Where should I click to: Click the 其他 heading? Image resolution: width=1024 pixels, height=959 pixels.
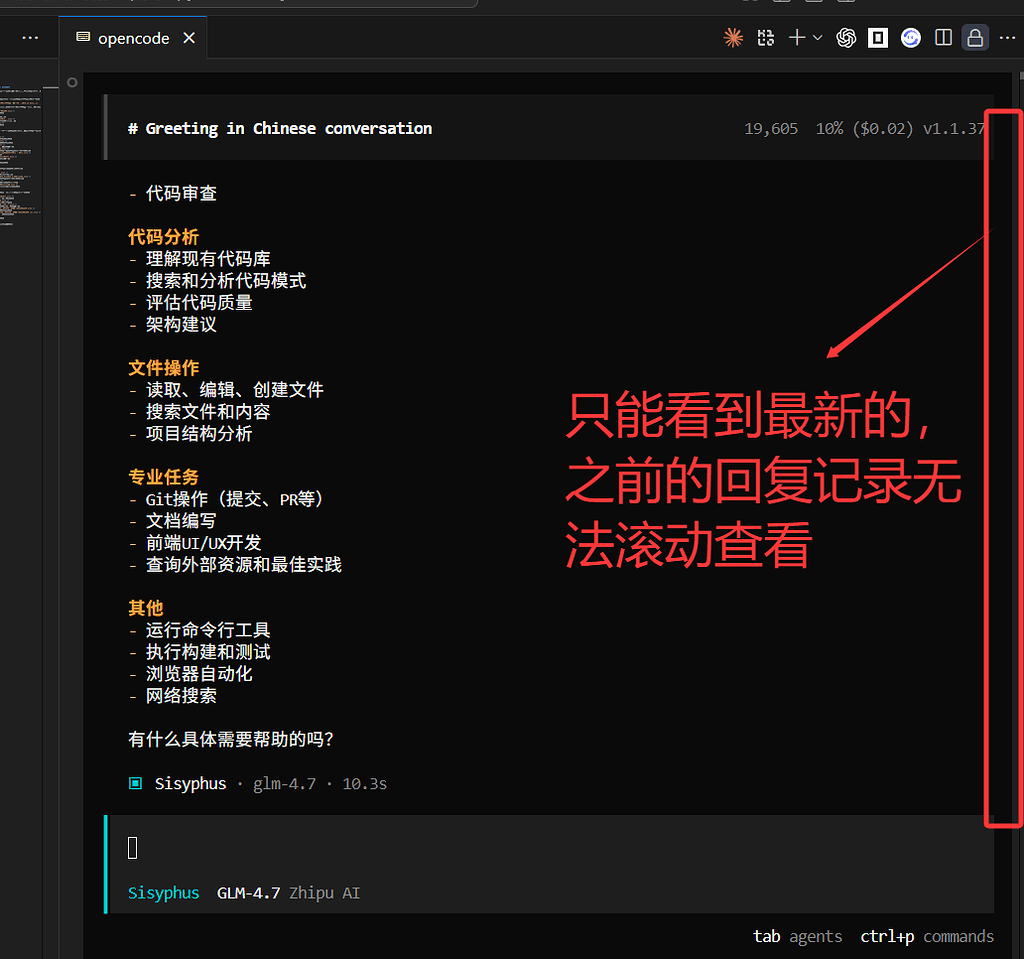coord(146,608)
